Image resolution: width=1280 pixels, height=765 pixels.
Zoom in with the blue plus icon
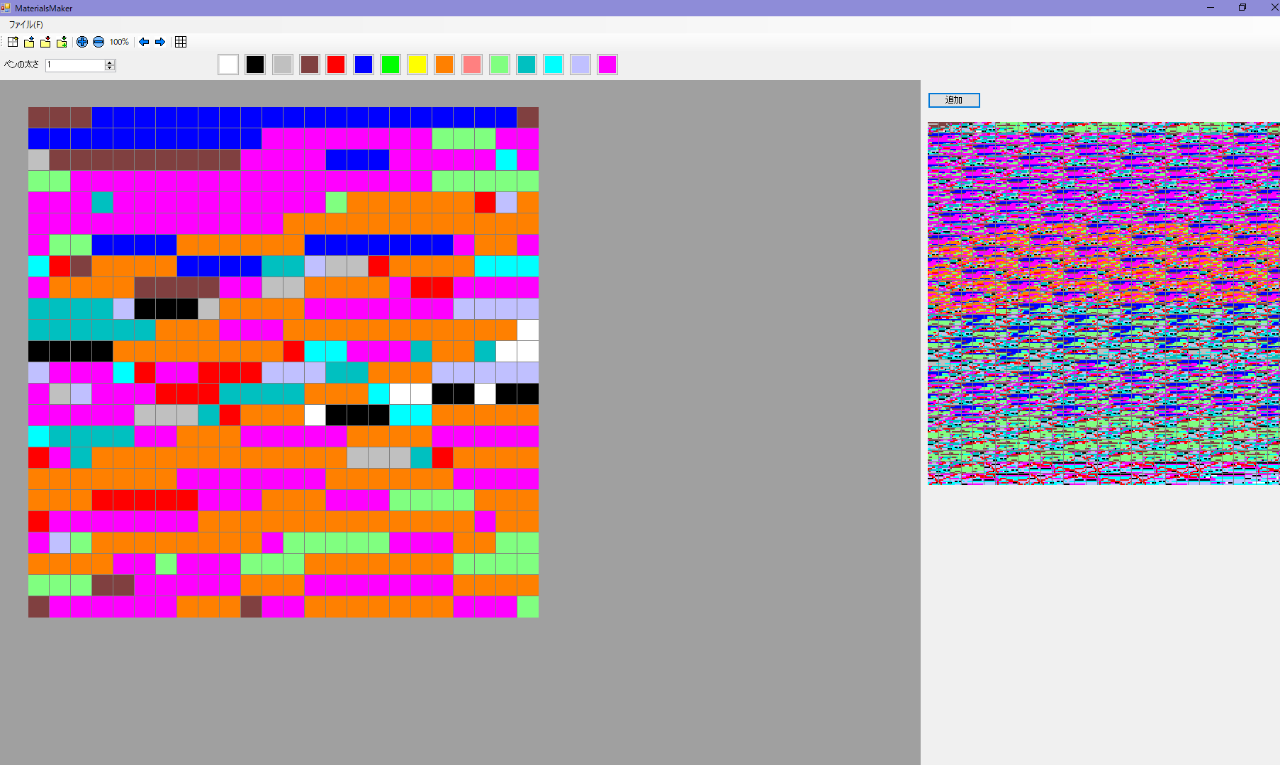pos(82,42)
